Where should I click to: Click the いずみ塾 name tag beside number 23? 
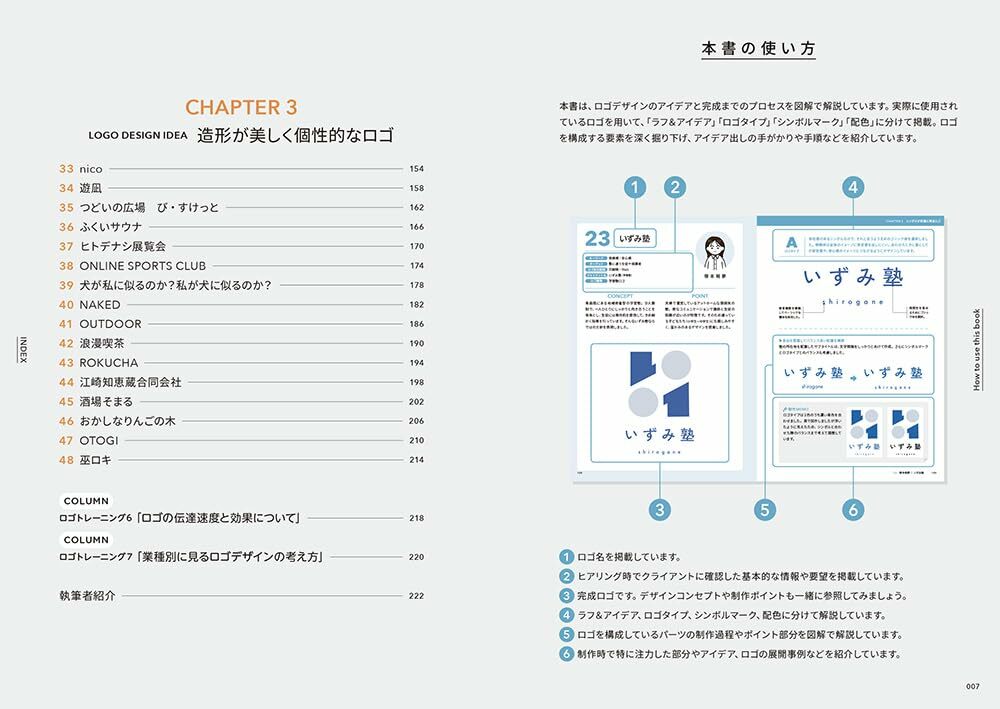[x=635, y=238]
